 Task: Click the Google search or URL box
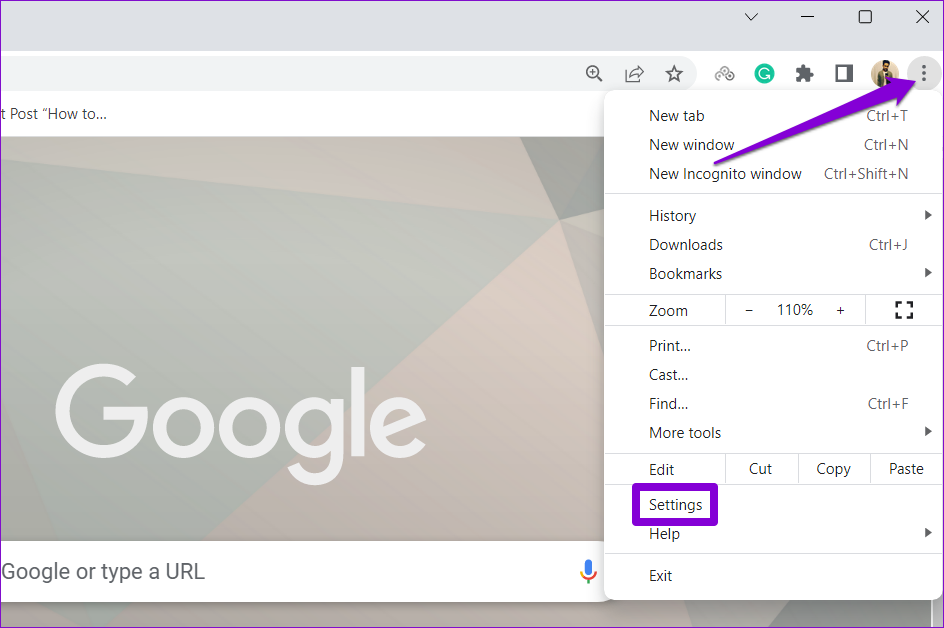(301, 571)
